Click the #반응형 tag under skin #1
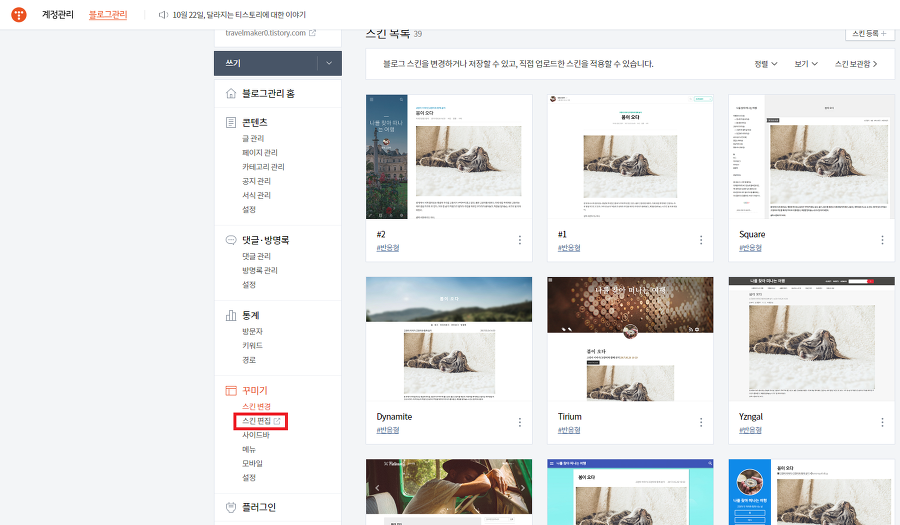Image resolution: width=900 pixels, height=525 pixels. [569, 248]
